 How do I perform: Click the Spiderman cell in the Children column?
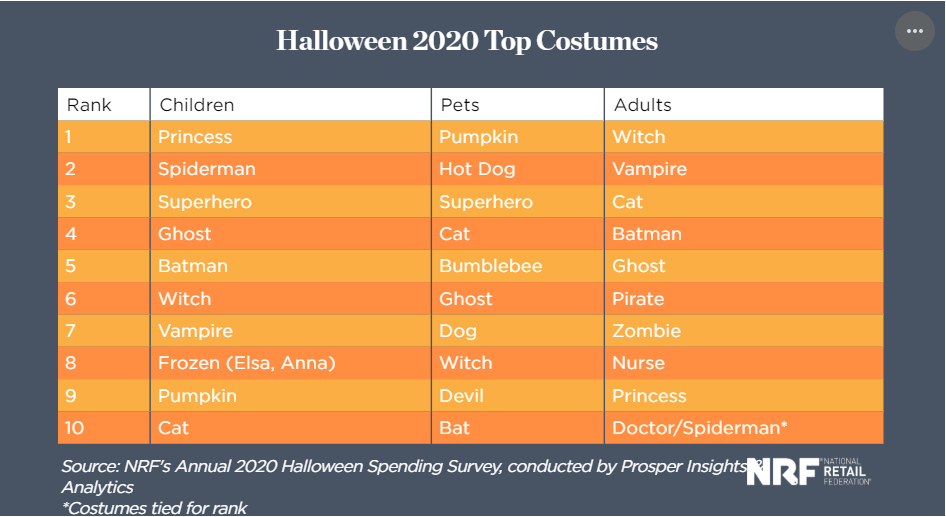coord(206,169)
